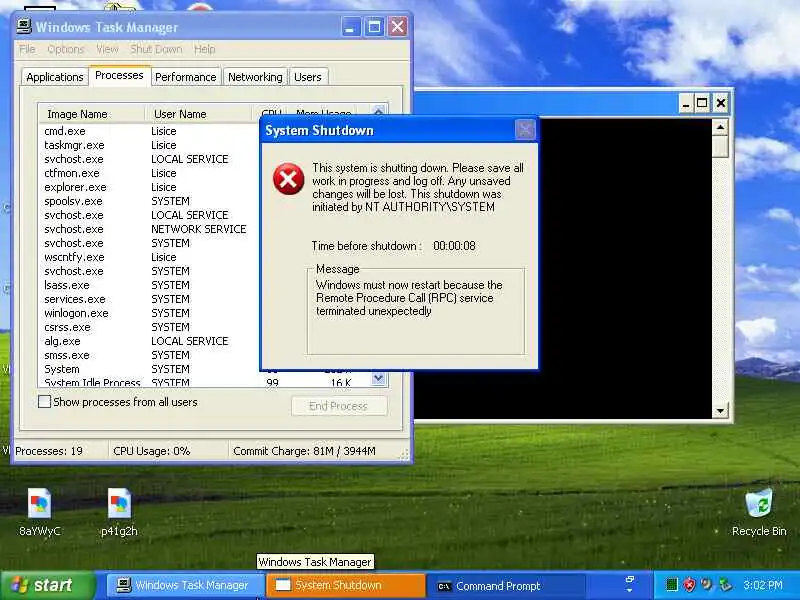800x600 pixels.
Task: Open the View menu in Task Manager
Action: [107, 49]
